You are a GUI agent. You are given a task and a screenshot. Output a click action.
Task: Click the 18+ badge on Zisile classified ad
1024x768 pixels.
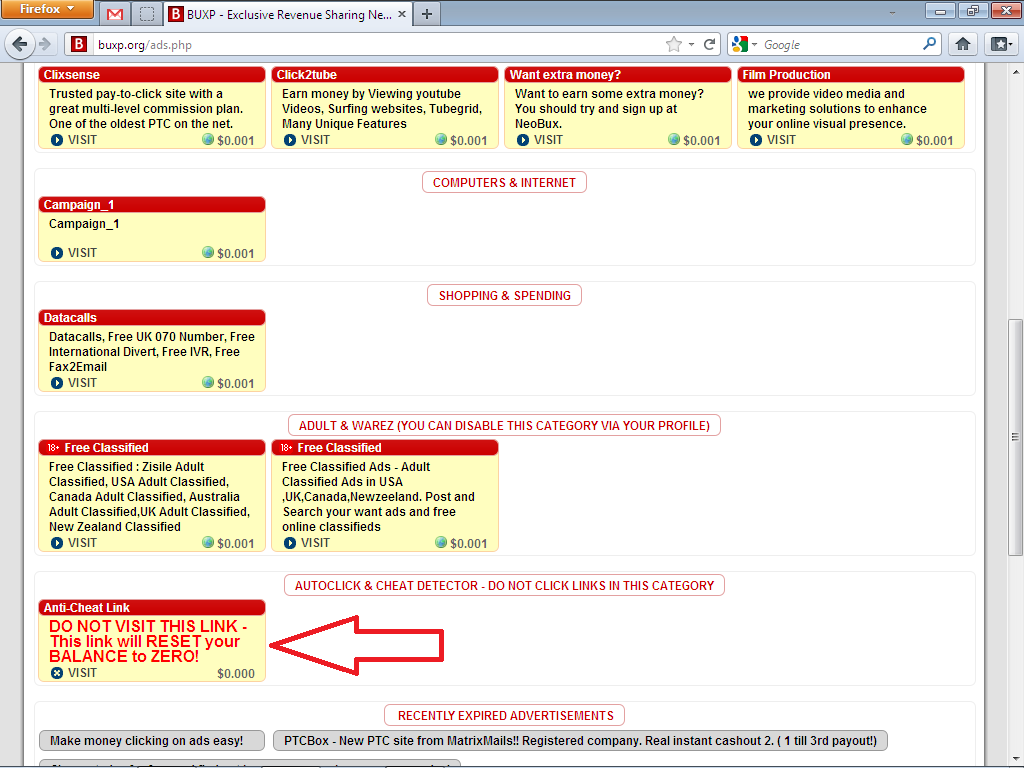click(53, 448)
